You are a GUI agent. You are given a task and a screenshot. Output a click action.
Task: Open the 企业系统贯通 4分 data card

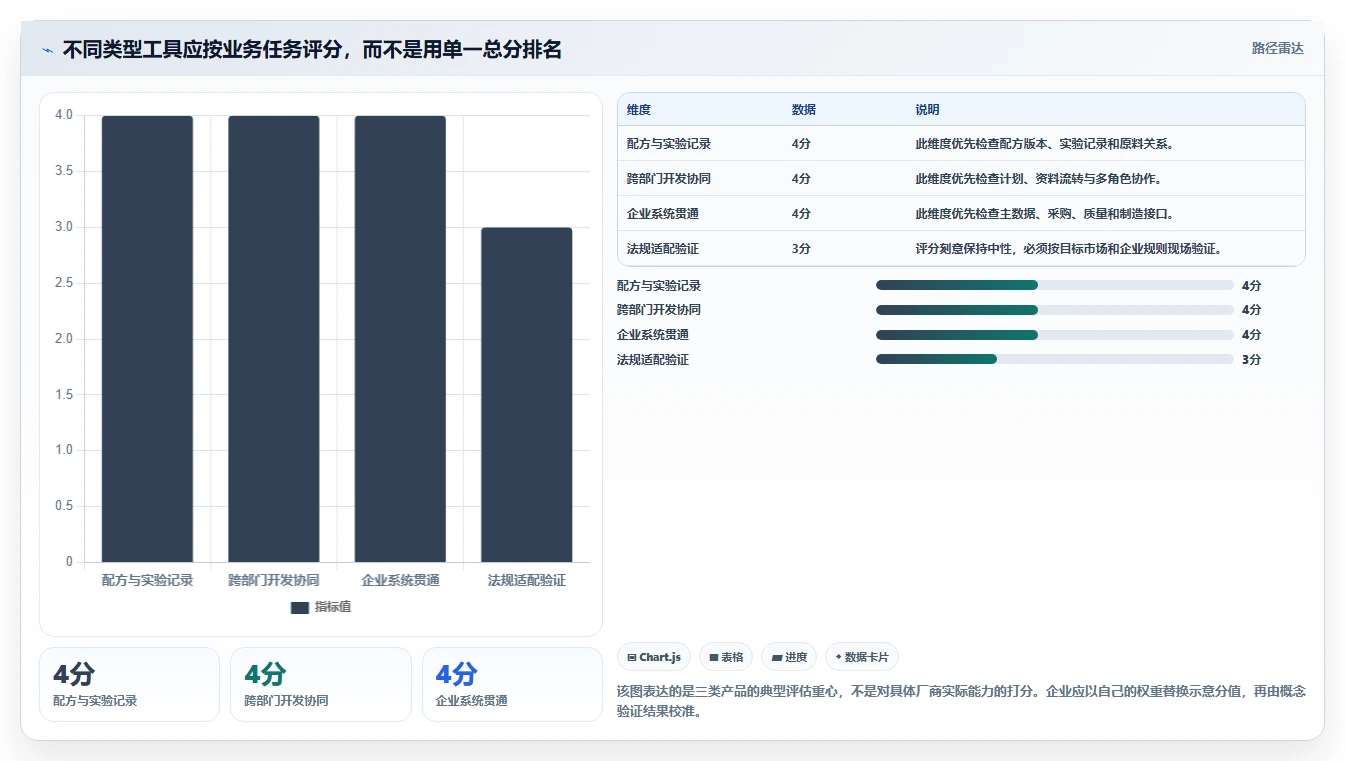512,684
